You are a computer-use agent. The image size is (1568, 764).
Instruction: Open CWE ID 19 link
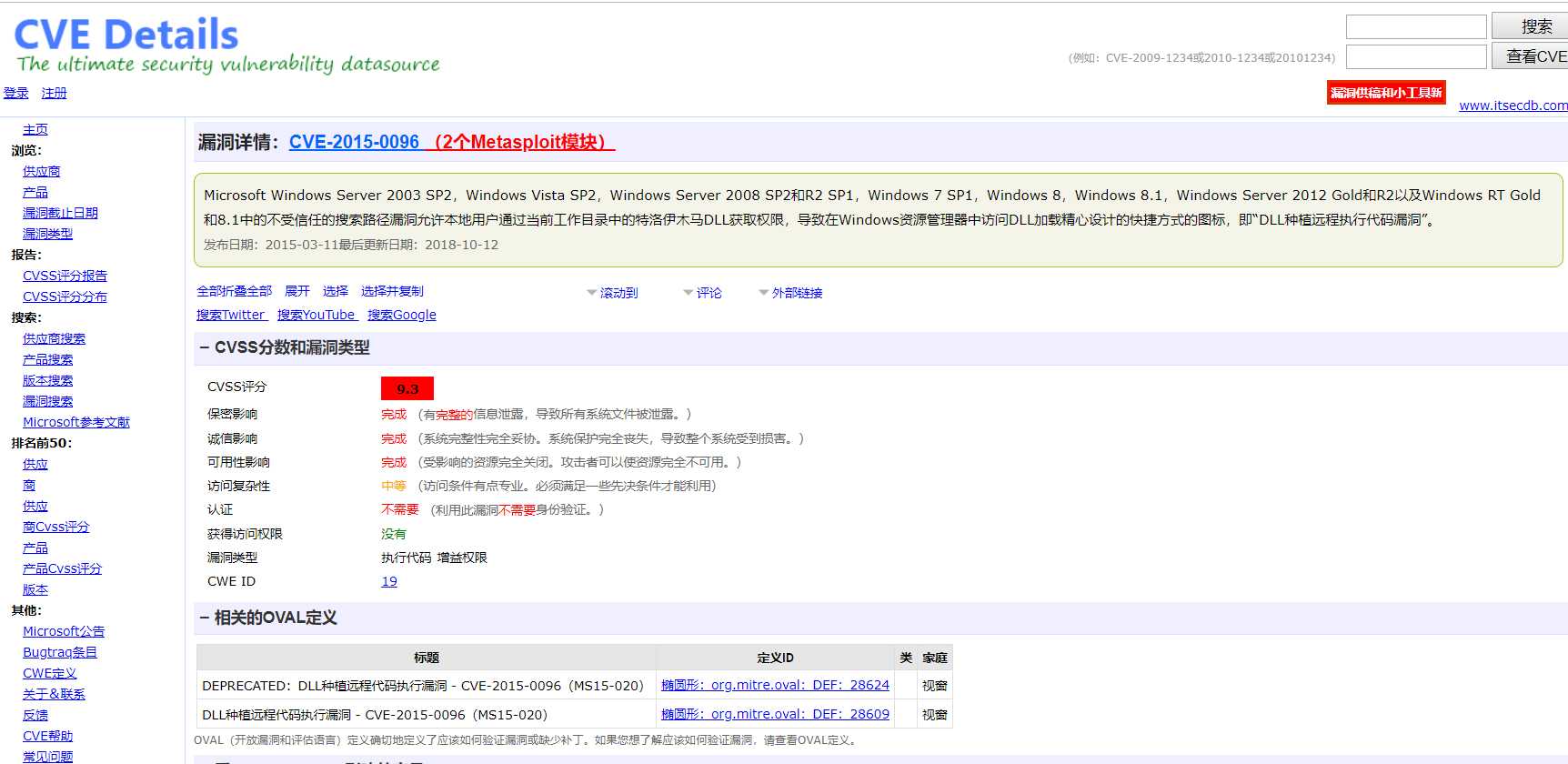tap(389, 581)
